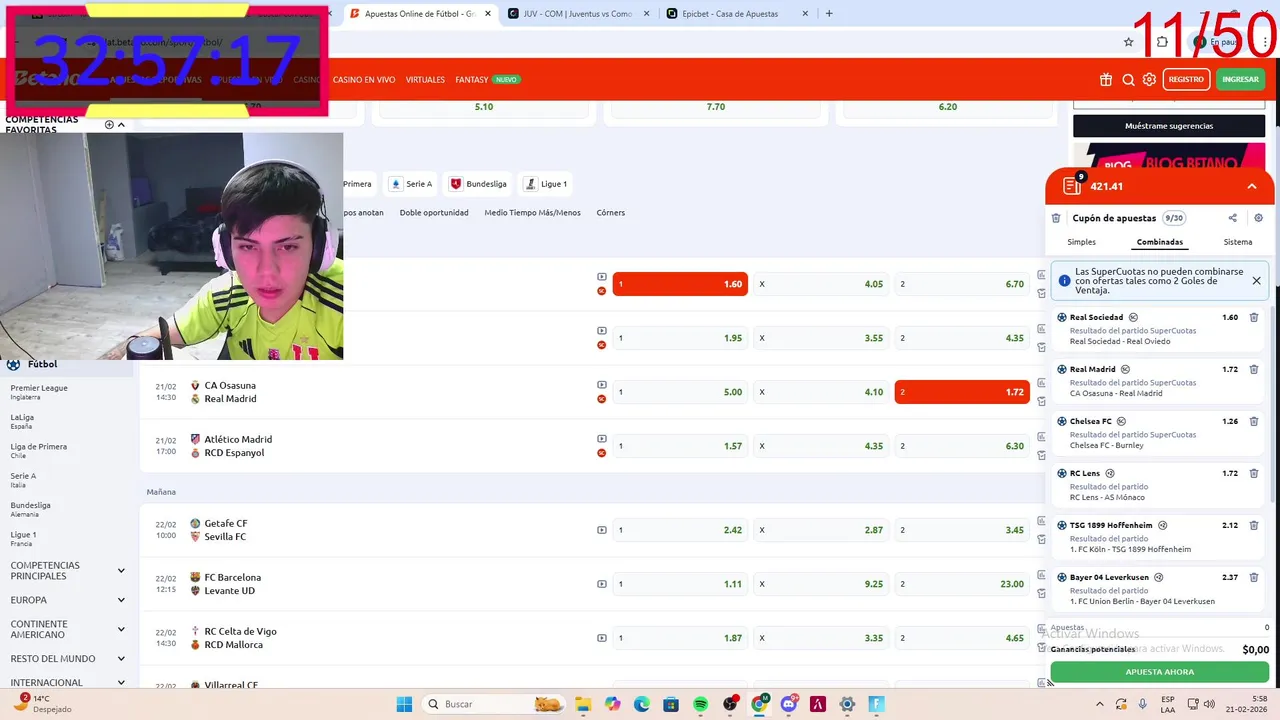Open stream icon for Getafe CF match

click(602, 530)
